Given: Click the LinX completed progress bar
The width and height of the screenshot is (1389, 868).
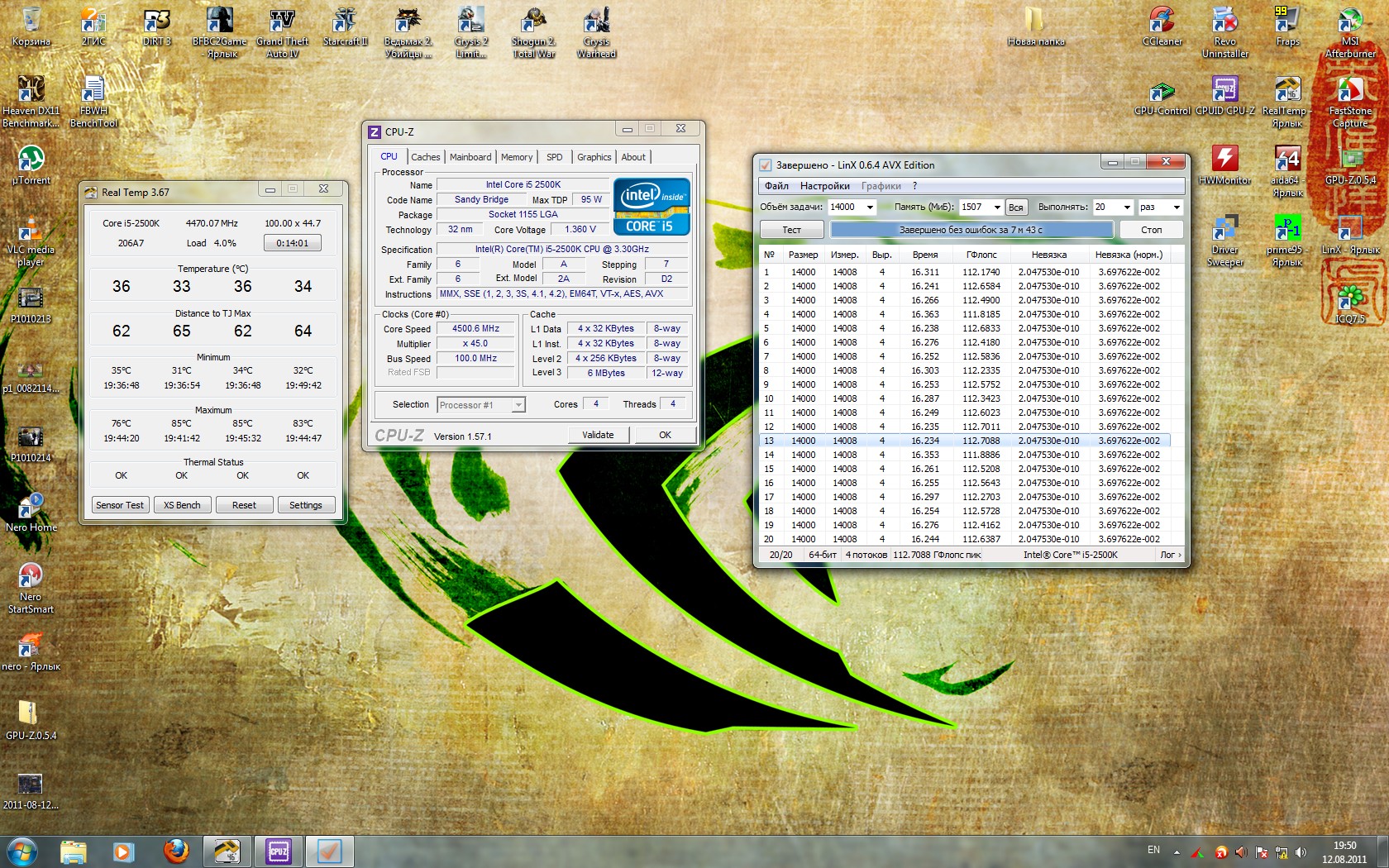Looking at the screenshot, I should point(971,230).
